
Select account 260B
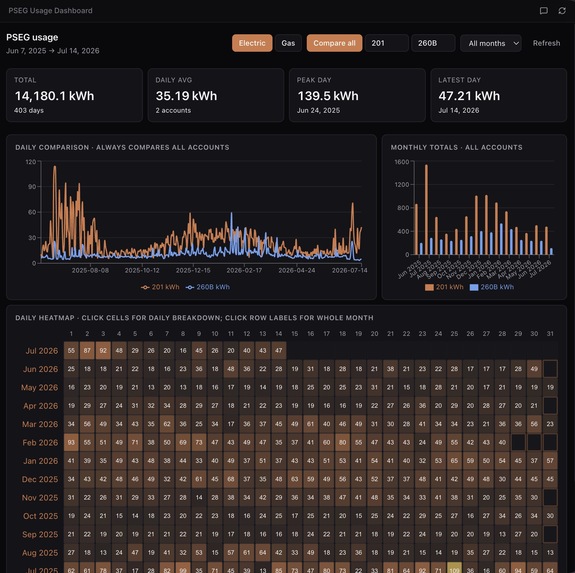pyautogui.click(x=433, y=43)
